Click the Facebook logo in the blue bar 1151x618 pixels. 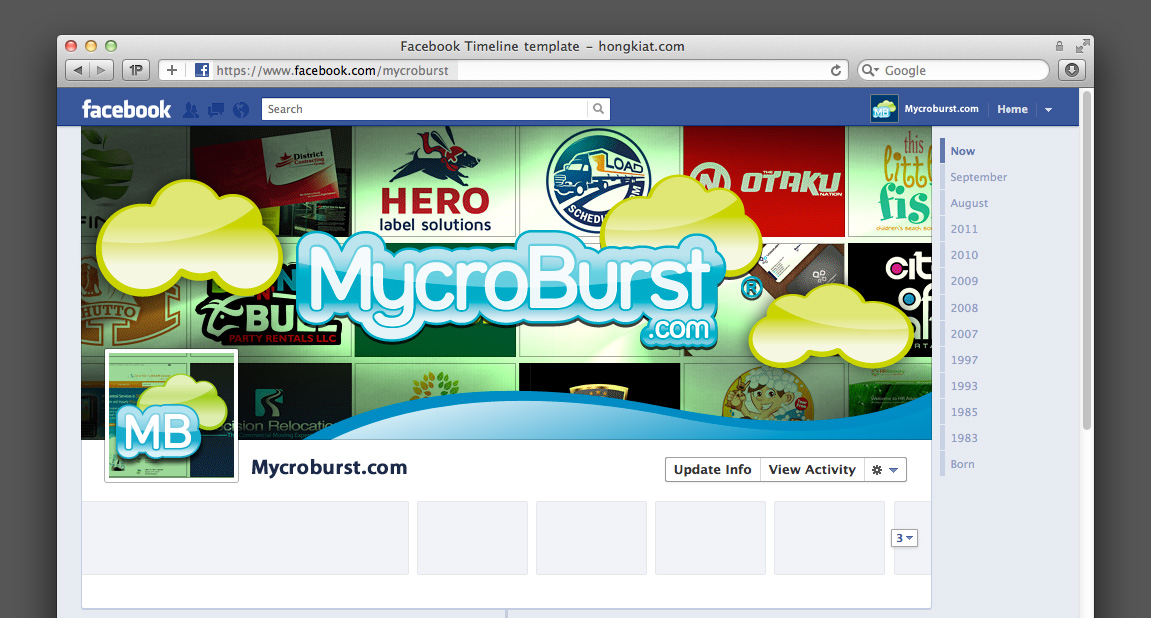[x=126, y=109]
